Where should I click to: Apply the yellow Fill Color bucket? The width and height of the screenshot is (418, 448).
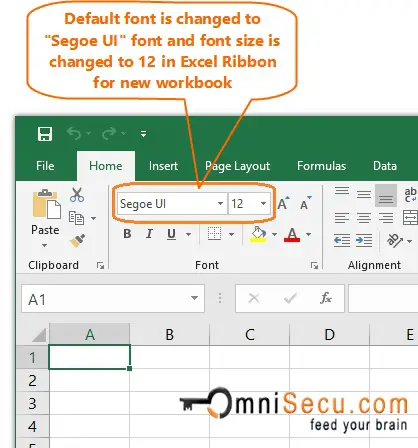pos(258,234)
